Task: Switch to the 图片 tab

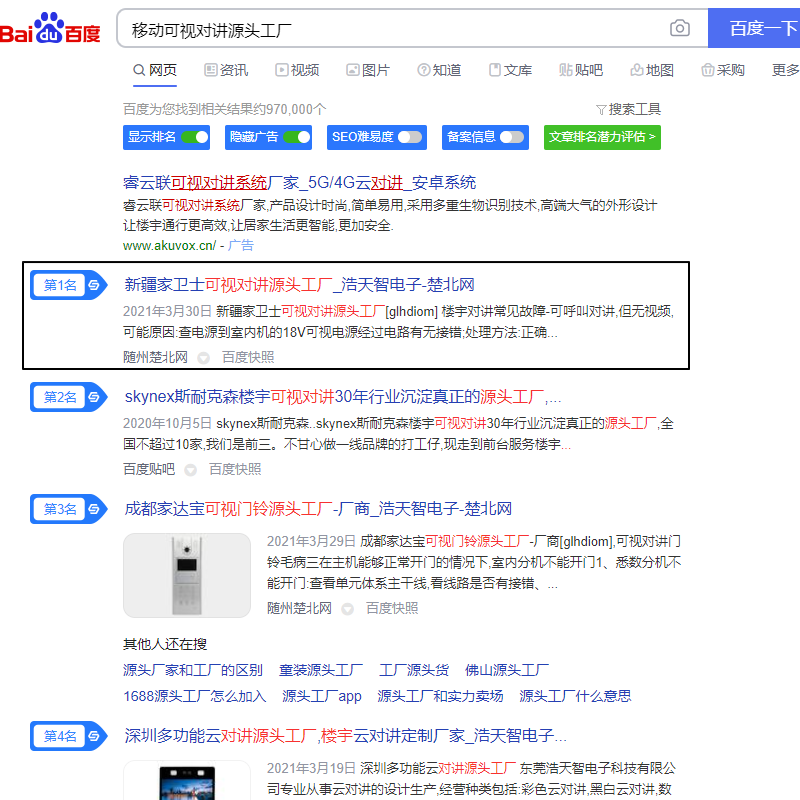Action: click(x=368, y=70)
